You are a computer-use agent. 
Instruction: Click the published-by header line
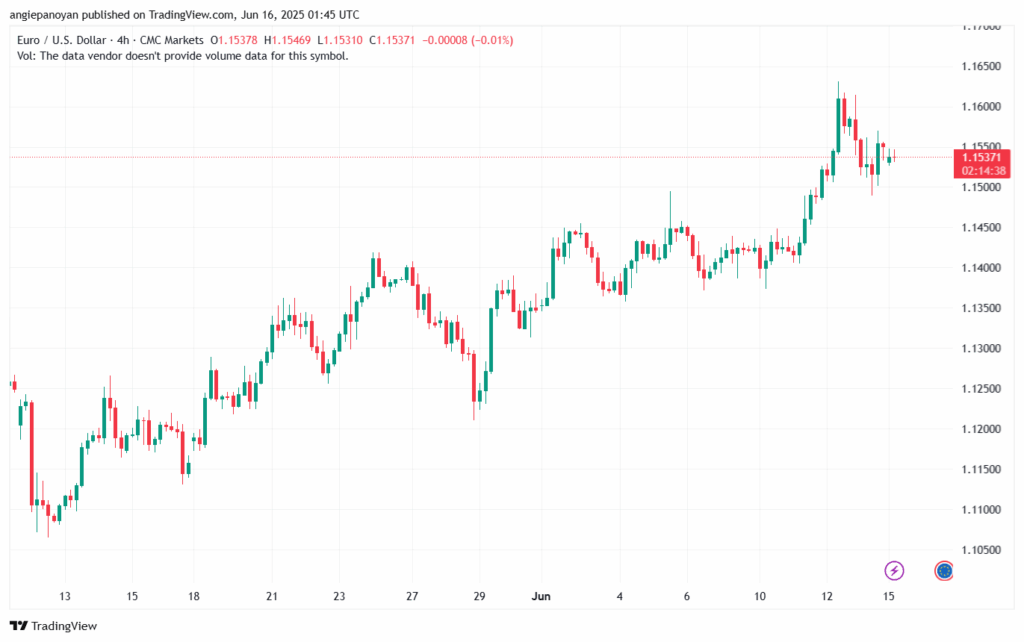tap(184, 14)
